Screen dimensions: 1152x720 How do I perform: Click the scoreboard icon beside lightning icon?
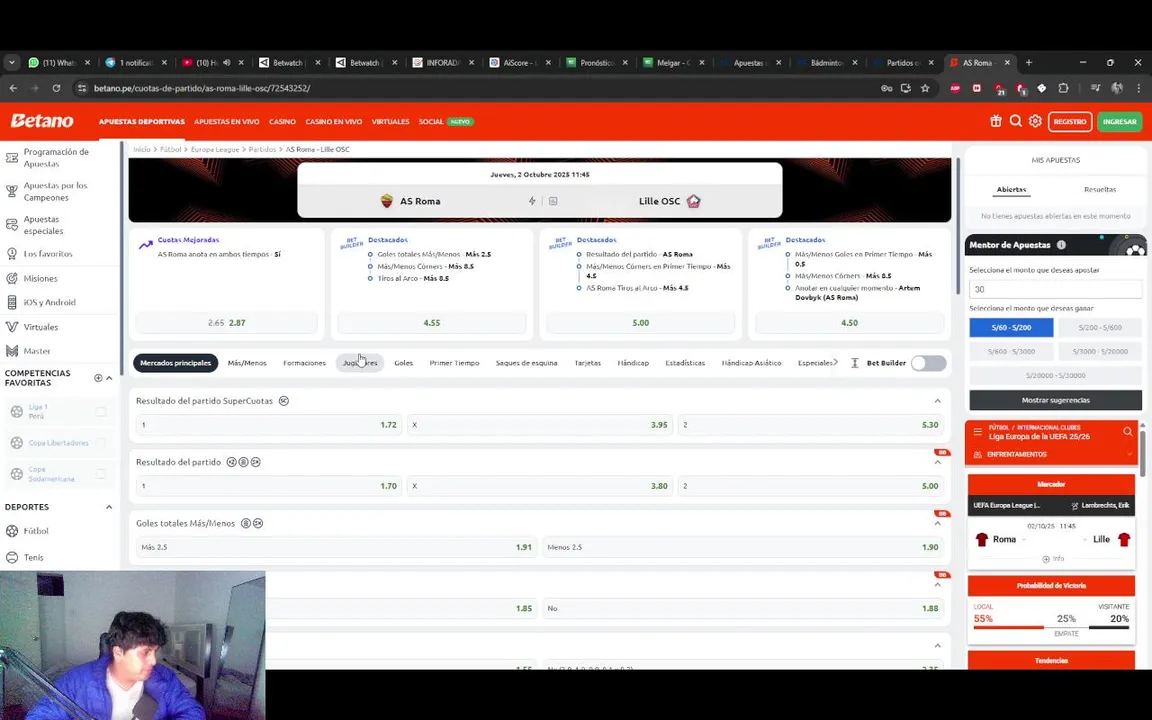552,201
